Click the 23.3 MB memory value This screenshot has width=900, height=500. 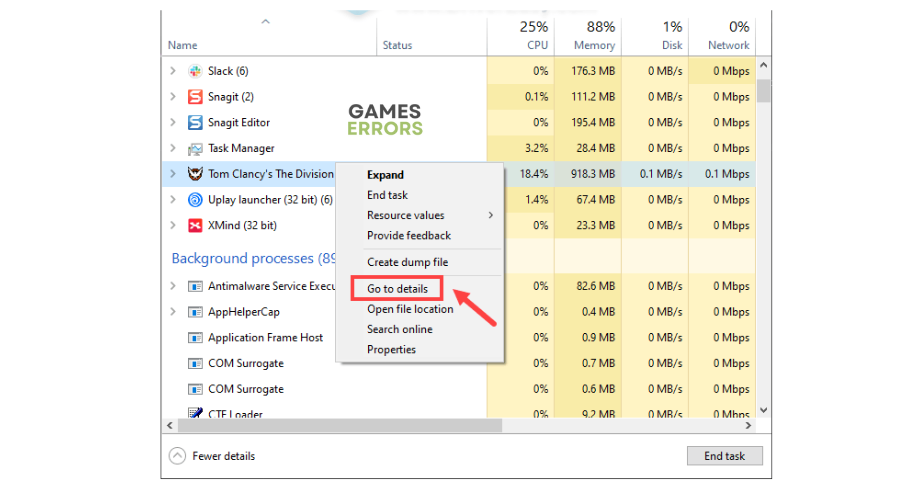click(x=595, y=226)
